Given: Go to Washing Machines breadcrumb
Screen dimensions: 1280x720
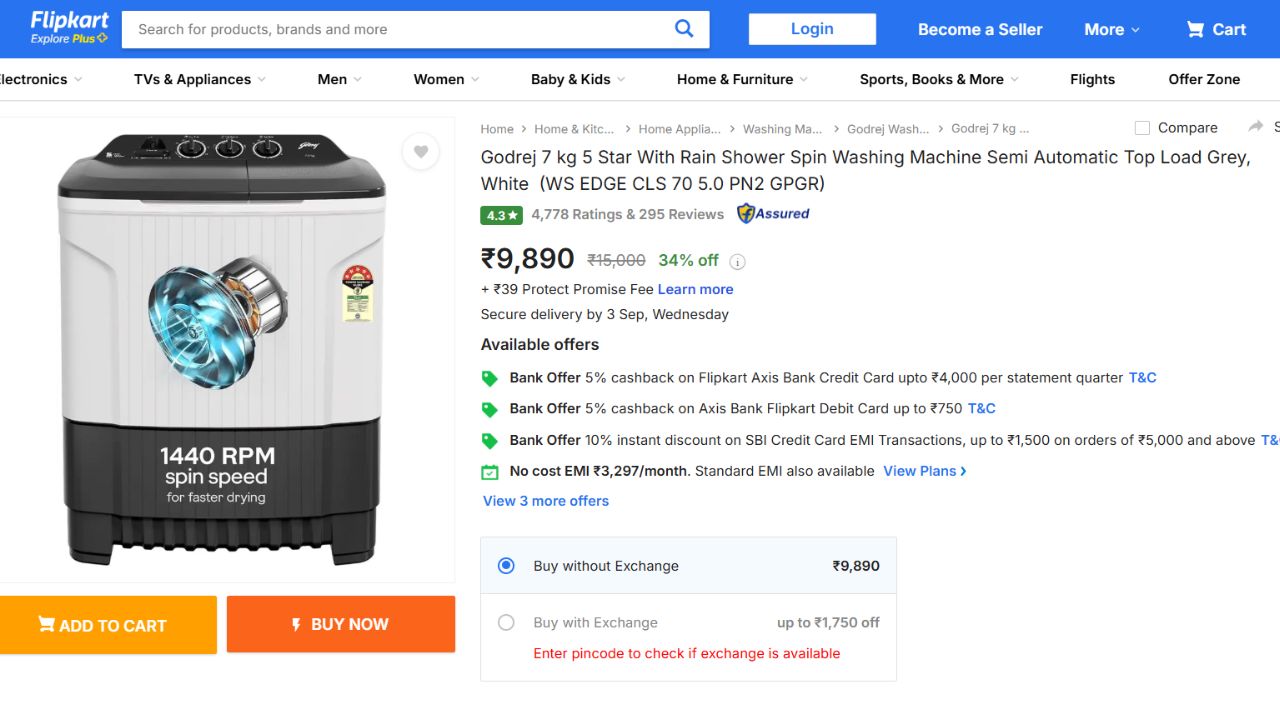Looking at the screenshot, I should (x=783, y=129).
